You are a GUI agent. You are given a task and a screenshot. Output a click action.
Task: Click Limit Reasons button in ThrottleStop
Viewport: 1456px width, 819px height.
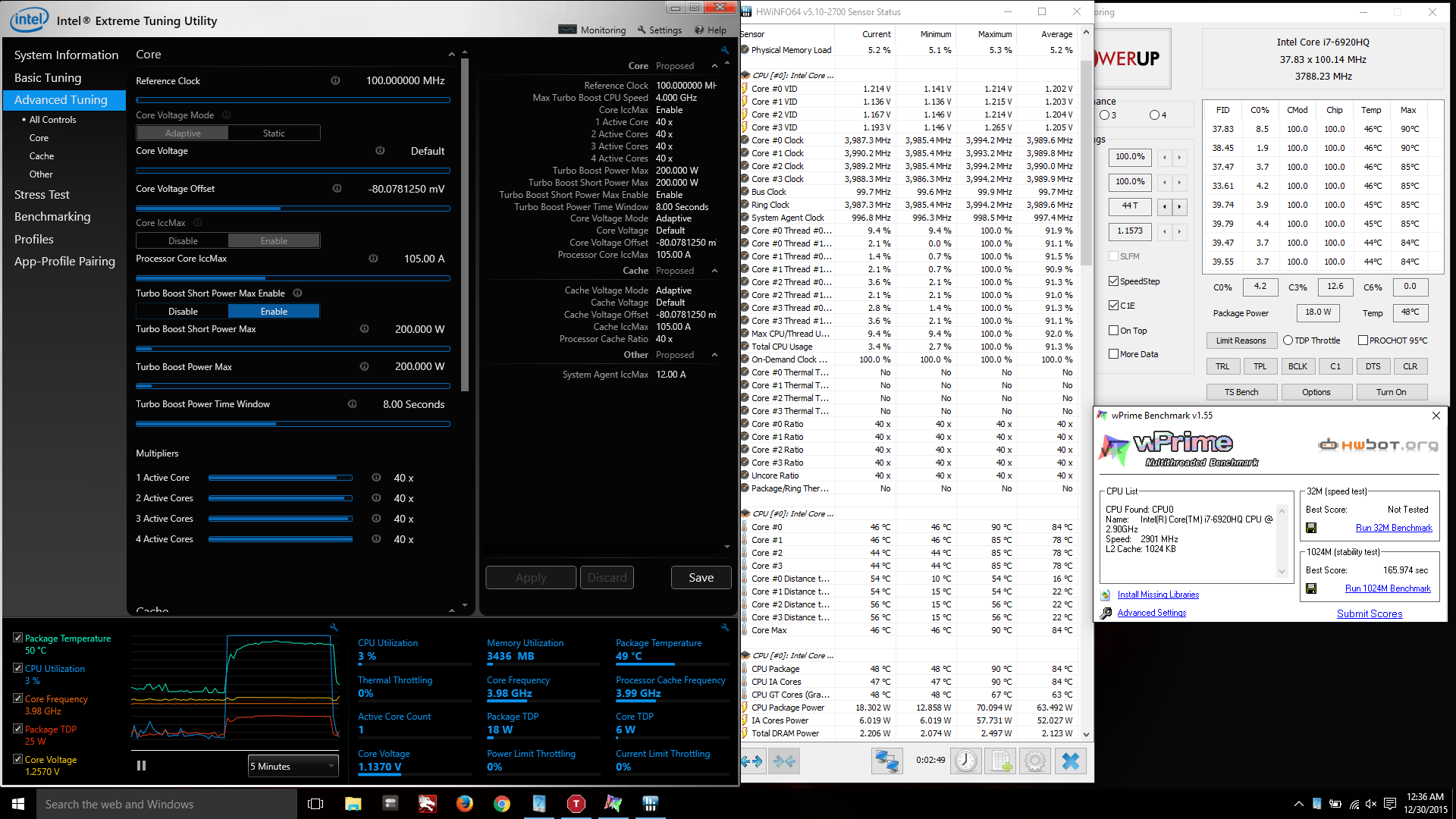point(1241,340)
